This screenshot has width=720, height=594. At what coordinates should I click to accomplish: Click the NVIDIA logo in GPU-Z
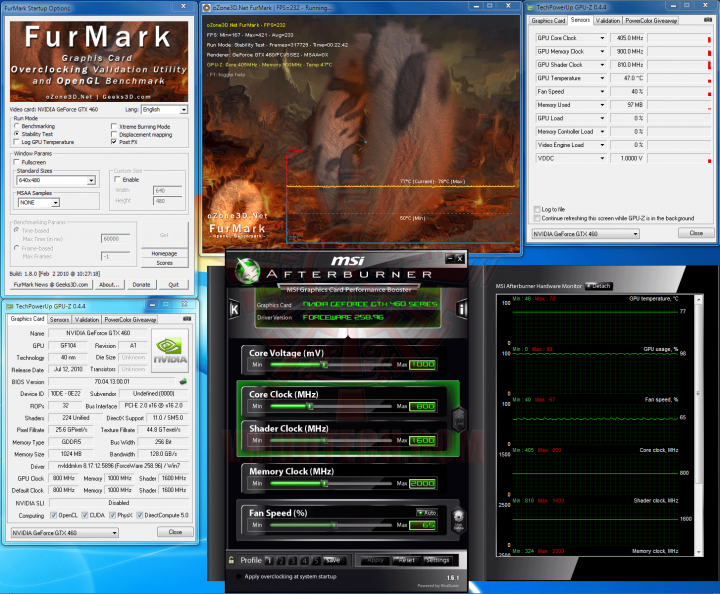point(170,351)
